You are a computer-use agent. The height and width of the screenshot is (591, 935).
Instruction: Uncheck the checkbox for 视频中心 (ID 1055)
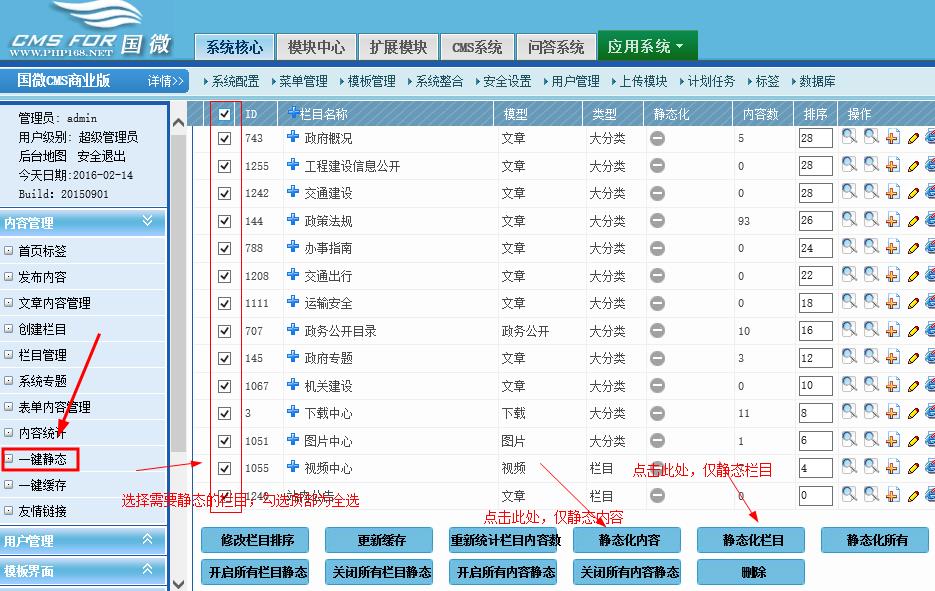pyautogui.click(x=225, y=468)
